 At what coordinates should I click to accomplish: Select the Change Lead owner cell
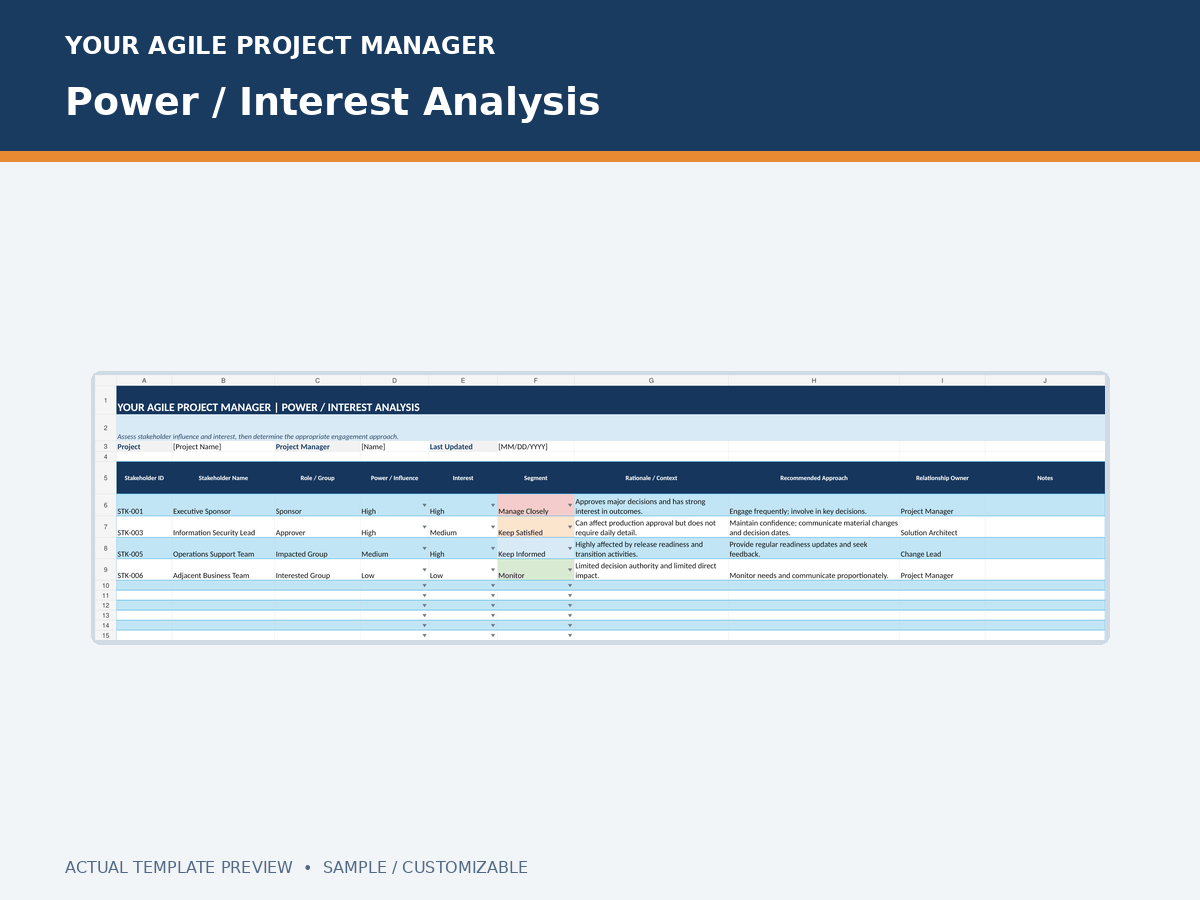(x=942, y=548)
